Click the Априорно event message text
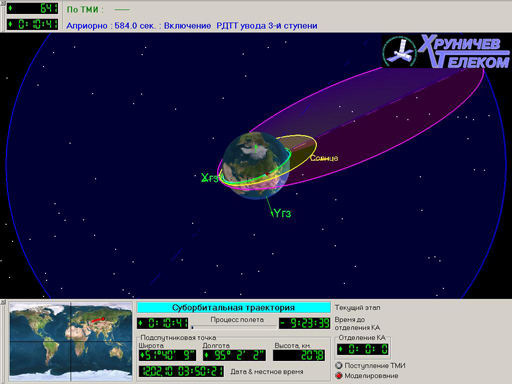 pos(192,26)
